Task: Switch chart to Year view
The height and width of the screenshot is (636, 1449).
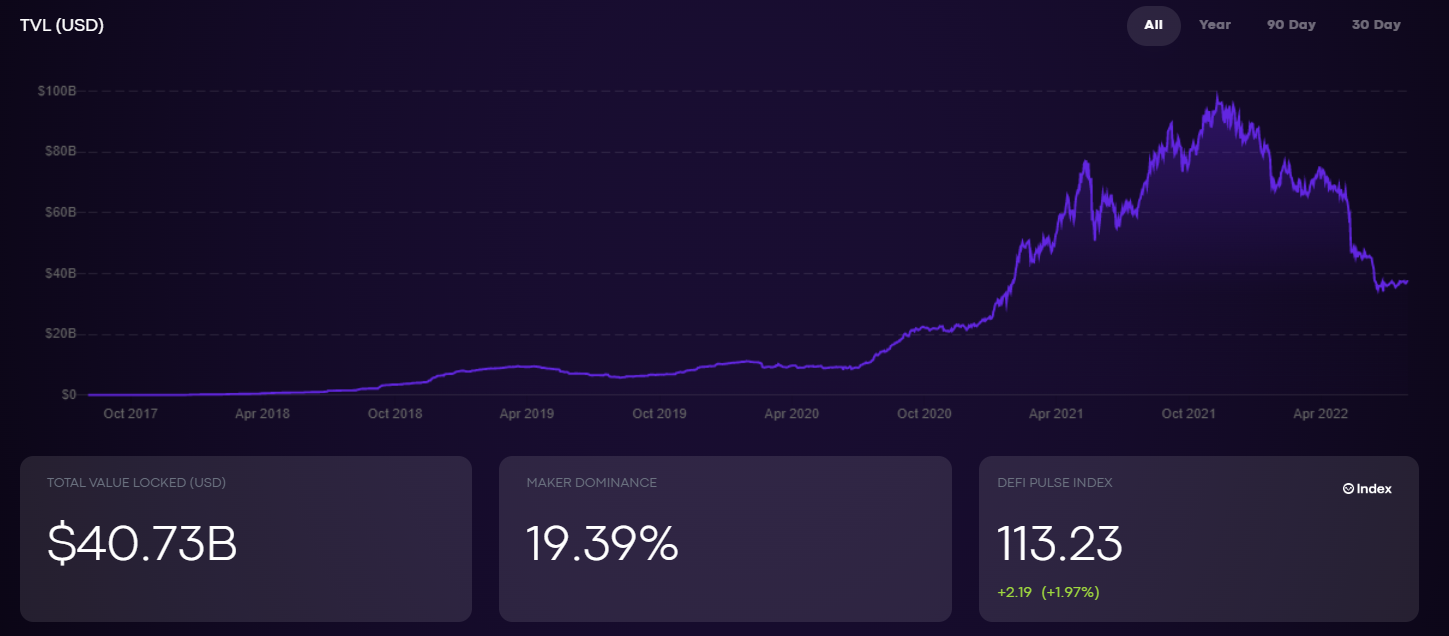Action: pyautogui.click(x=1215, y=25)
